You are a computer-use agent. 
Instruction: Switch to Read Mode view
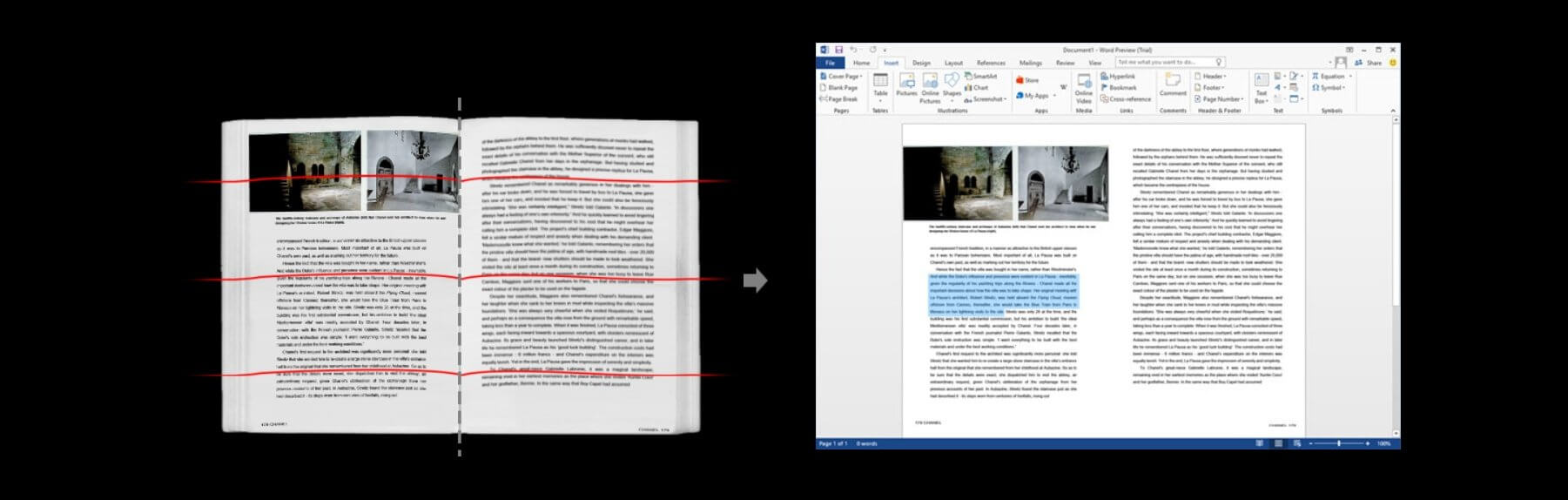coord(1259,443)
